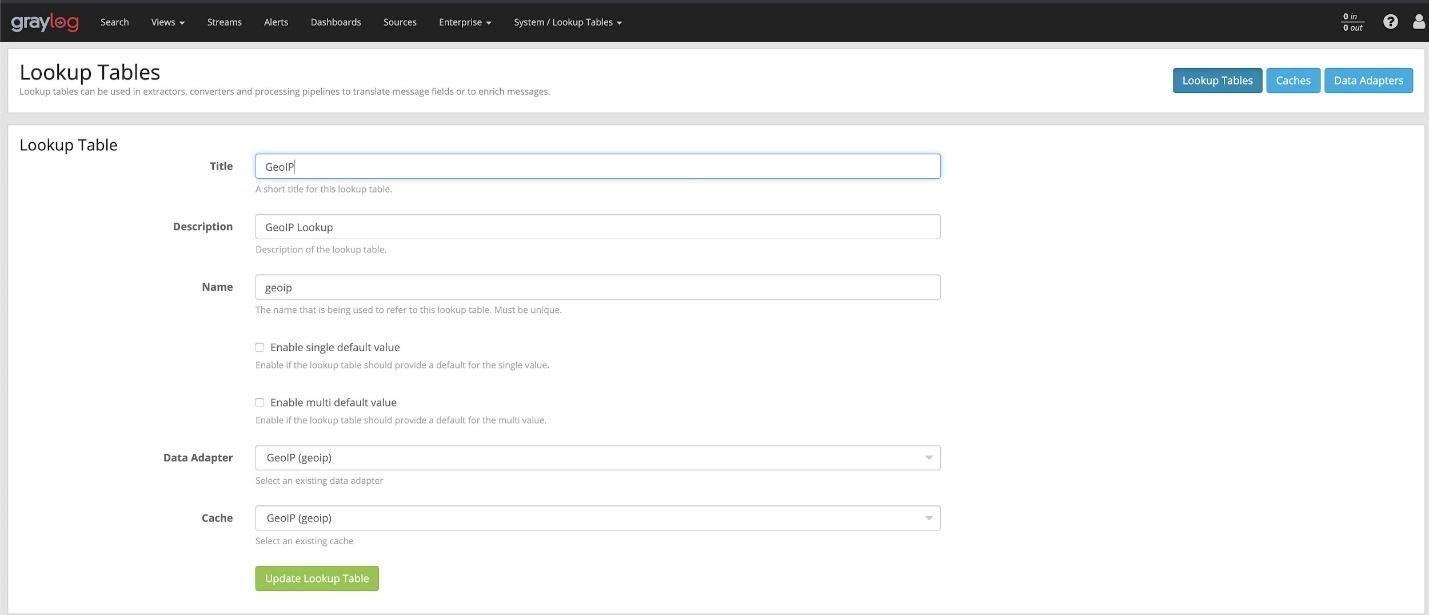Expand the Views dropdown menu
Image resolution: width=1429 pixels, height=615 pixels.
(x=165, y=21)
